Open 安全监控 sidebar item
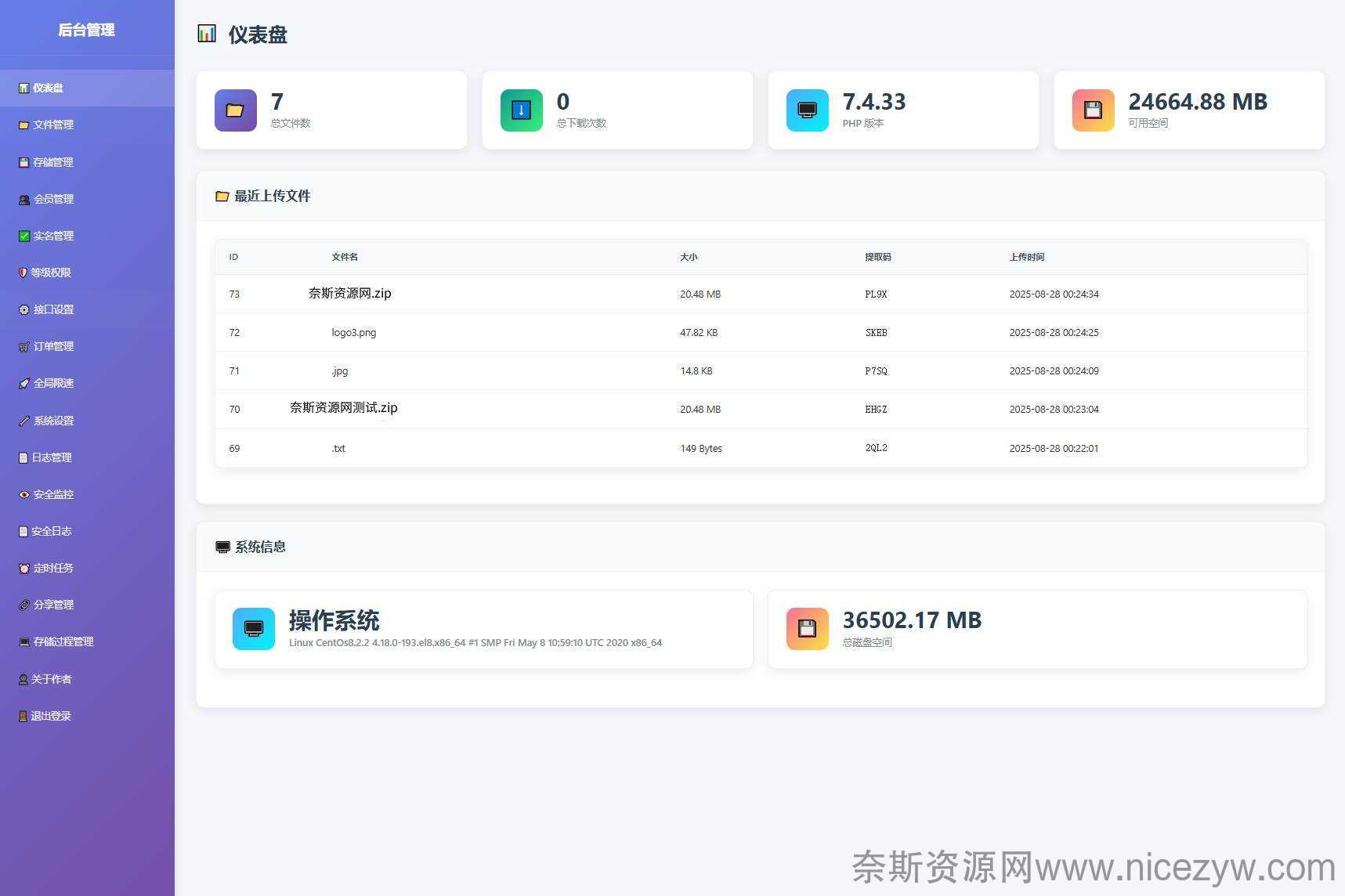 point(52,494)
